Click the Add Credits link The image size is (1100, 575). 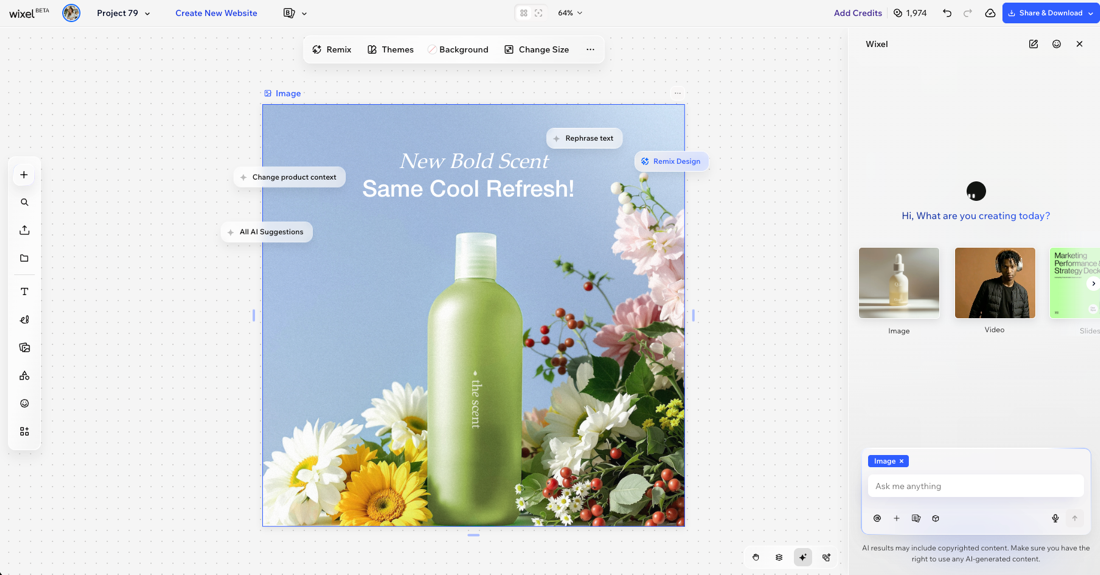857,13
